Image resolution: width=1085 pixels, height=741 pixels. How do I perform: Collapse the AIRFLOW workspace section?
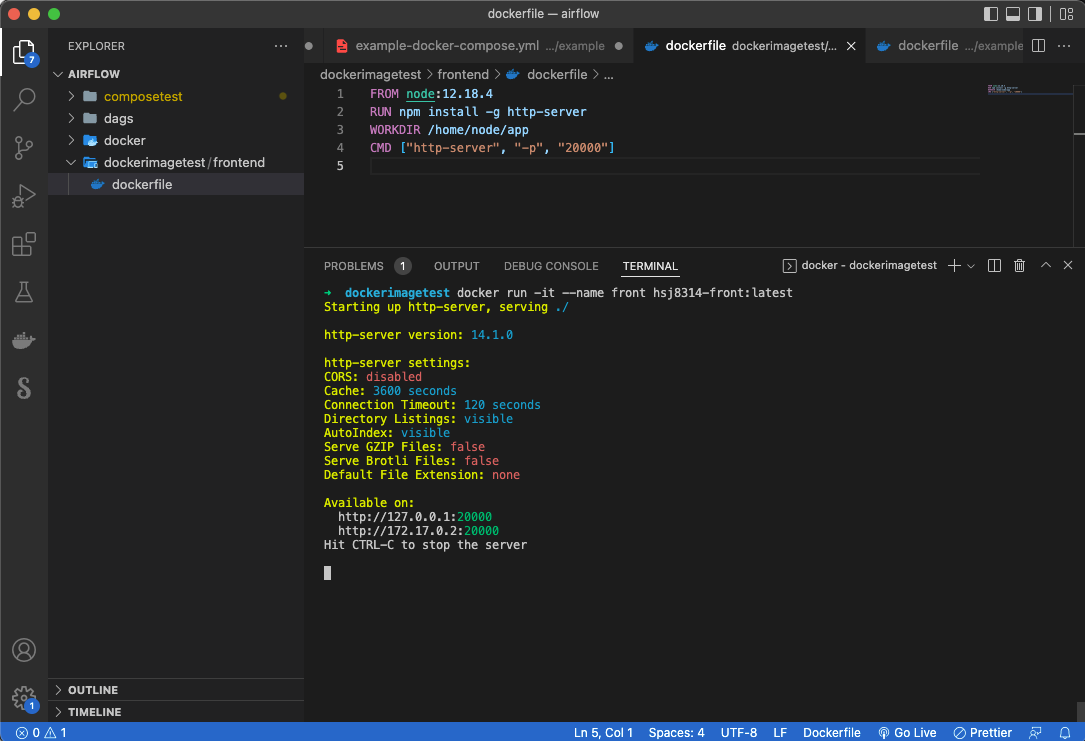(176, 74)
